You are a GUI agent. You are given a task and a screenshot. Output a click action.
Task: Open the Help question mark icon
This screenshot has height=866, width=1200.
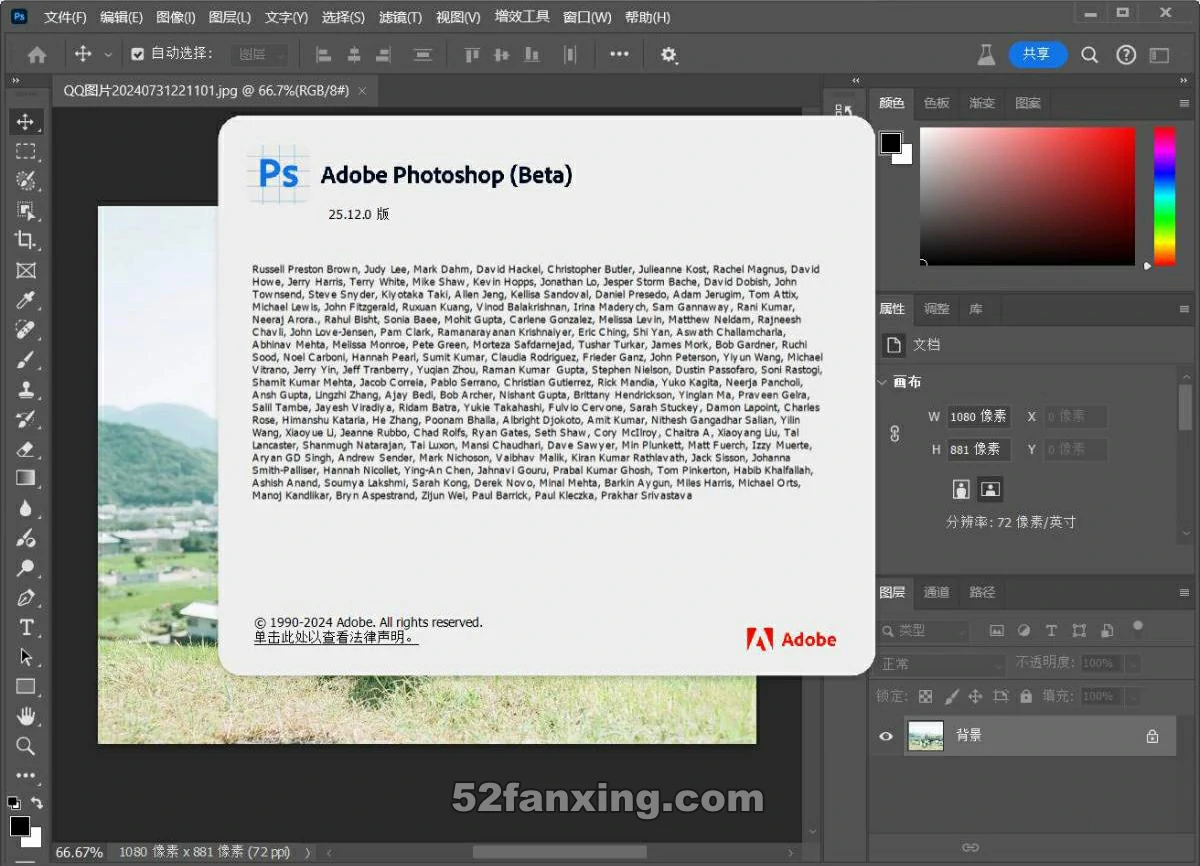tap(1126, 55)
